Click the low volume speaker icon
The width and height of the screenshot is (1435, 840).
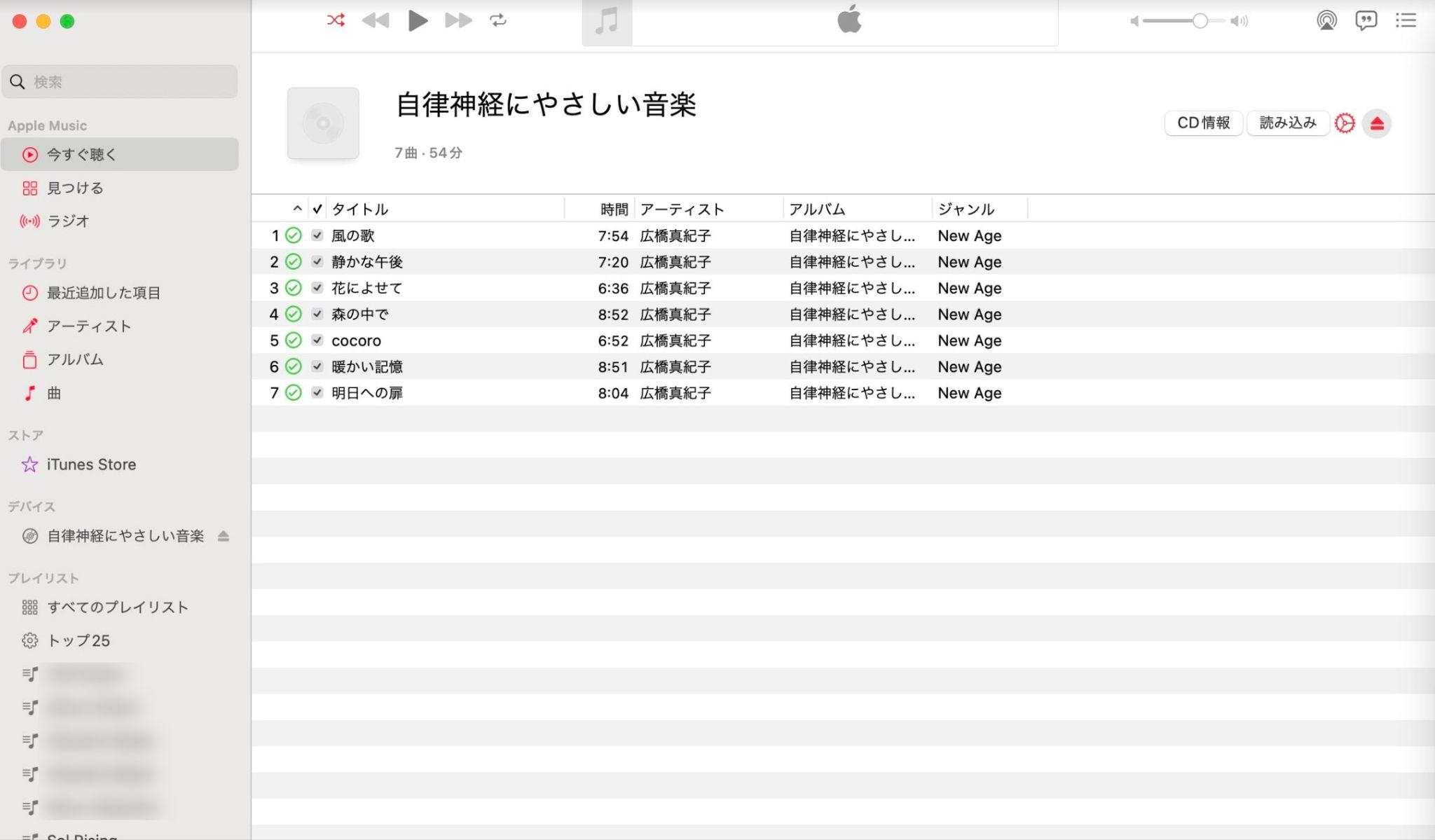(x=1134, y=21)
